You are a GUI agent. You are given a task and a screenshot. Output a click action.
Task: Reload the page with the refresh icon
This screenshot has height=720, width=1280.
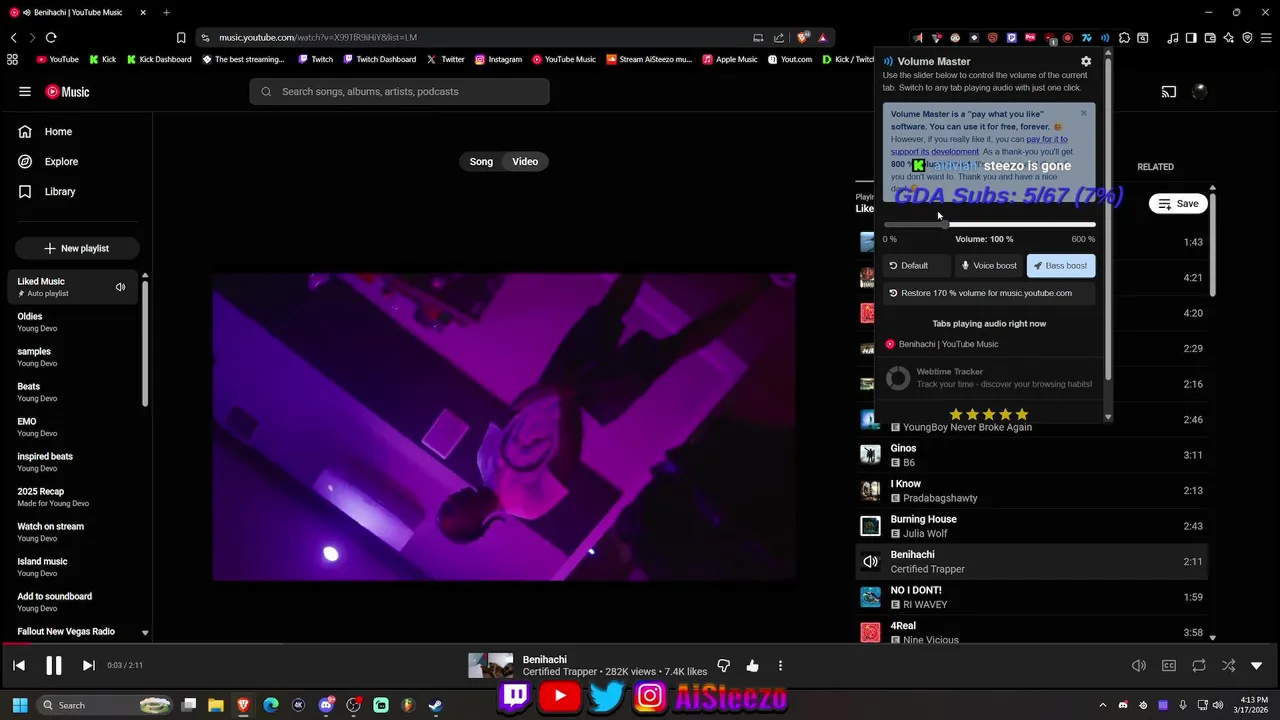click(x=51, y=37)
